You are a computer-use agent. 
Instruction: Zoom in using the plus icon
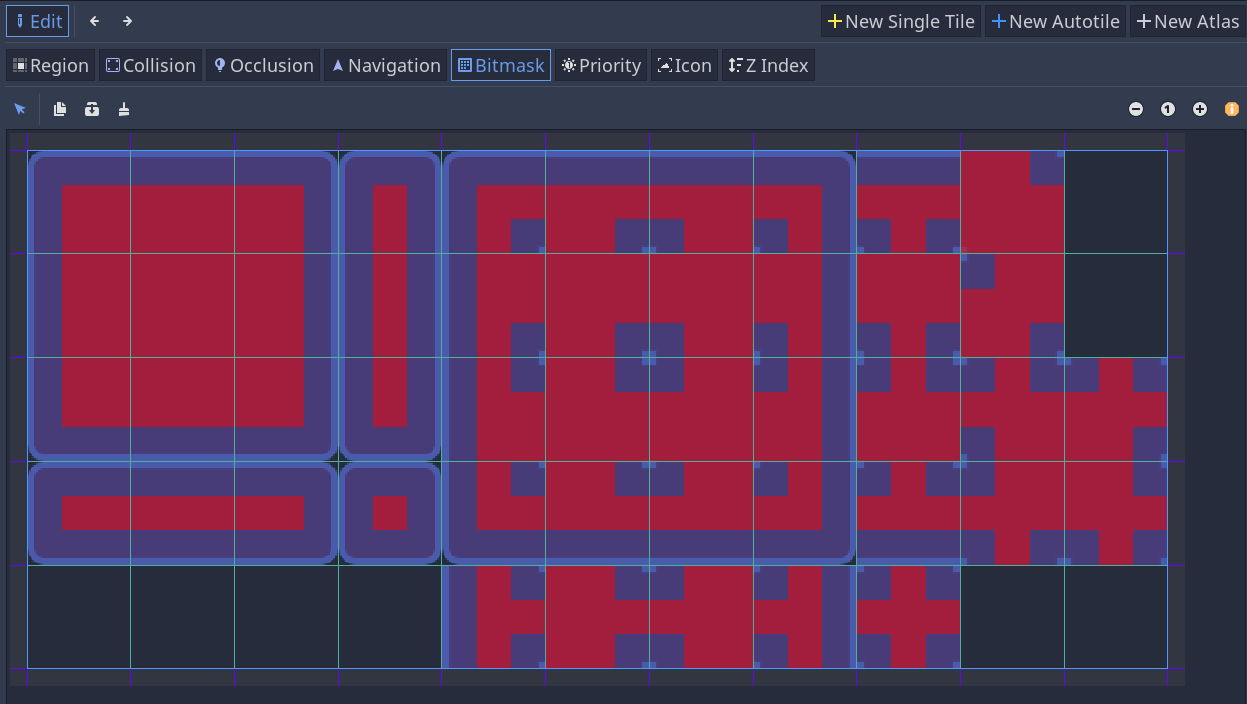pos(1200,109)
